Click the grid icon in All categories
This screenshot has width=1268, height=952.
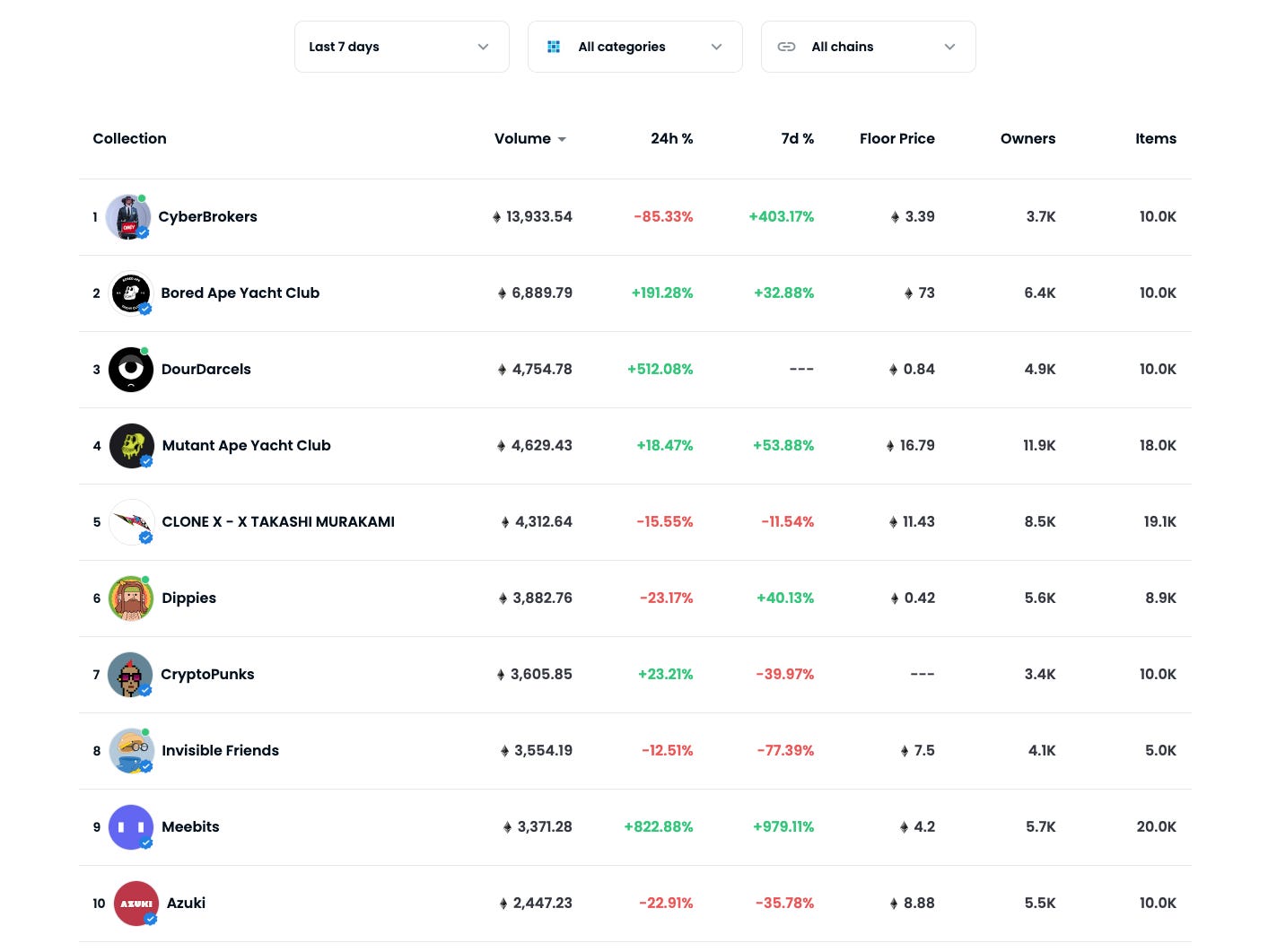pyautogui.click(x=554, y=47)
